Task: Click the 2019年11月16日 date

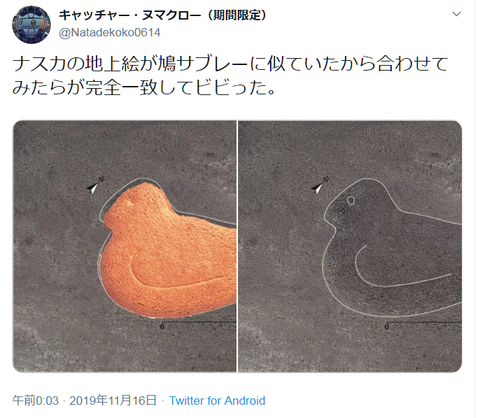Action: [113, 400]
